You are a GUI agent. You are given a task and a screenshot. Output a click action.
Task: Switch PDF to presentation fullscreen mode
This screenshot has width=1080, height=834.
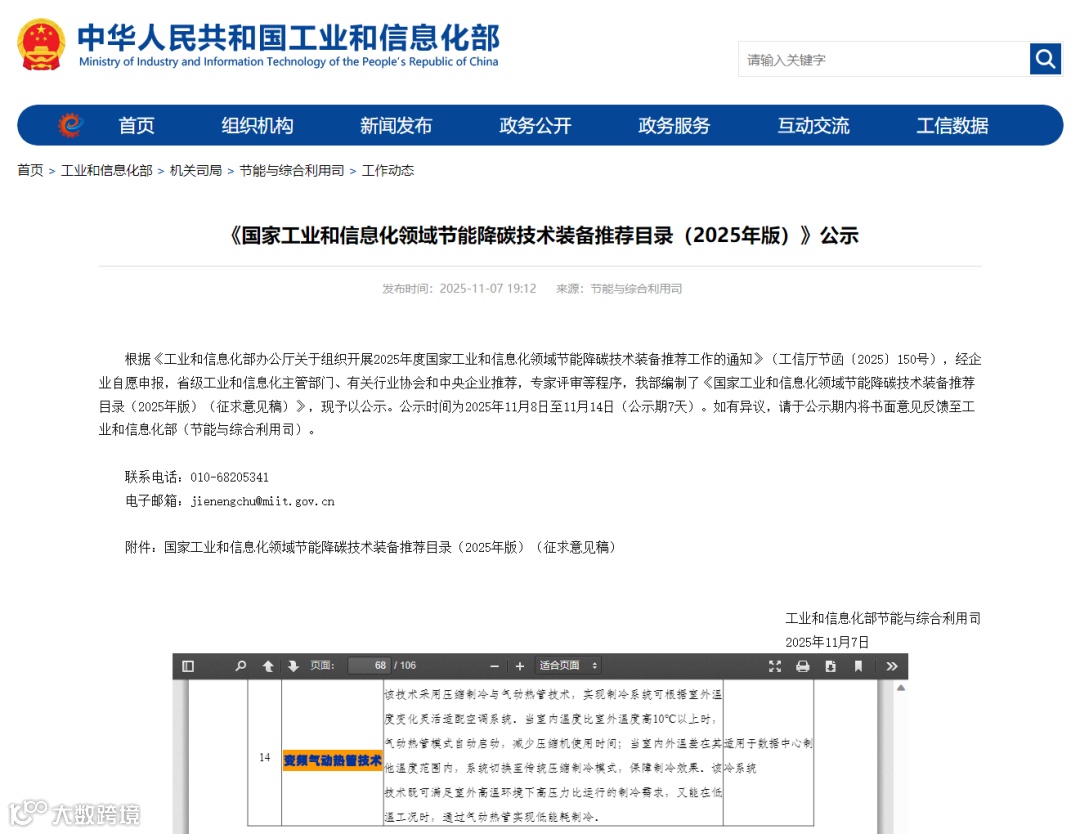775,666
